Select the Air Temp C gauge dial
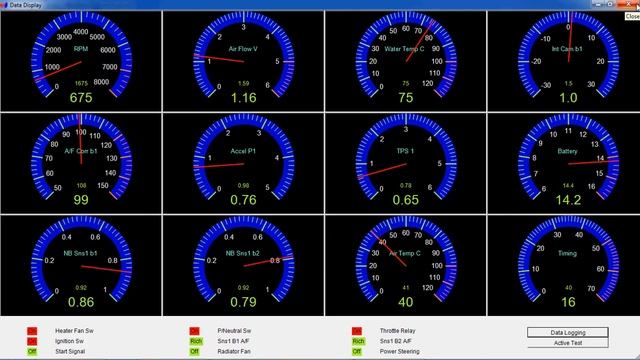The height and width of the screenshot is (360, 640). pos(406,259)
